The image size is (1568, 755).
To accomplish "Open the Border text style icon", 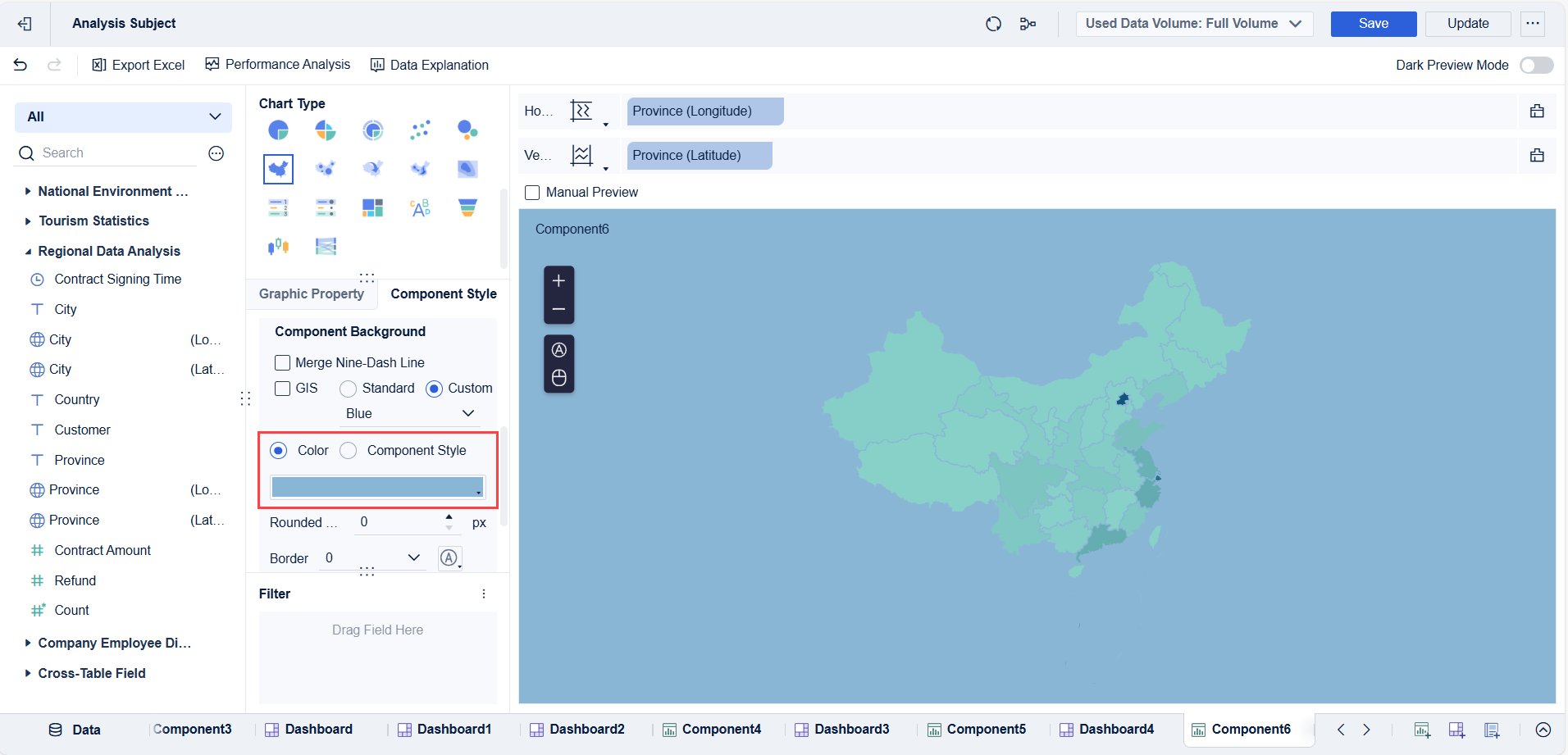I will 449,558.
